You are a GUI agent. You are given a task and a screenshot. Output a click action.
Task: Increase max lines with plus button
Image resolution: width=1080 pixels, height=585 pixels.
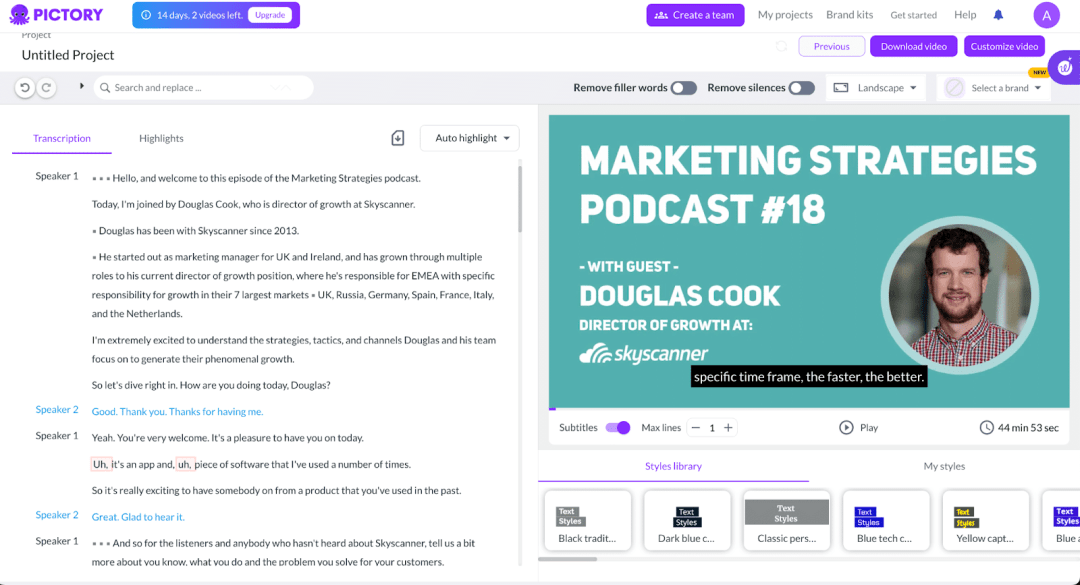click(x=728, y=428)
